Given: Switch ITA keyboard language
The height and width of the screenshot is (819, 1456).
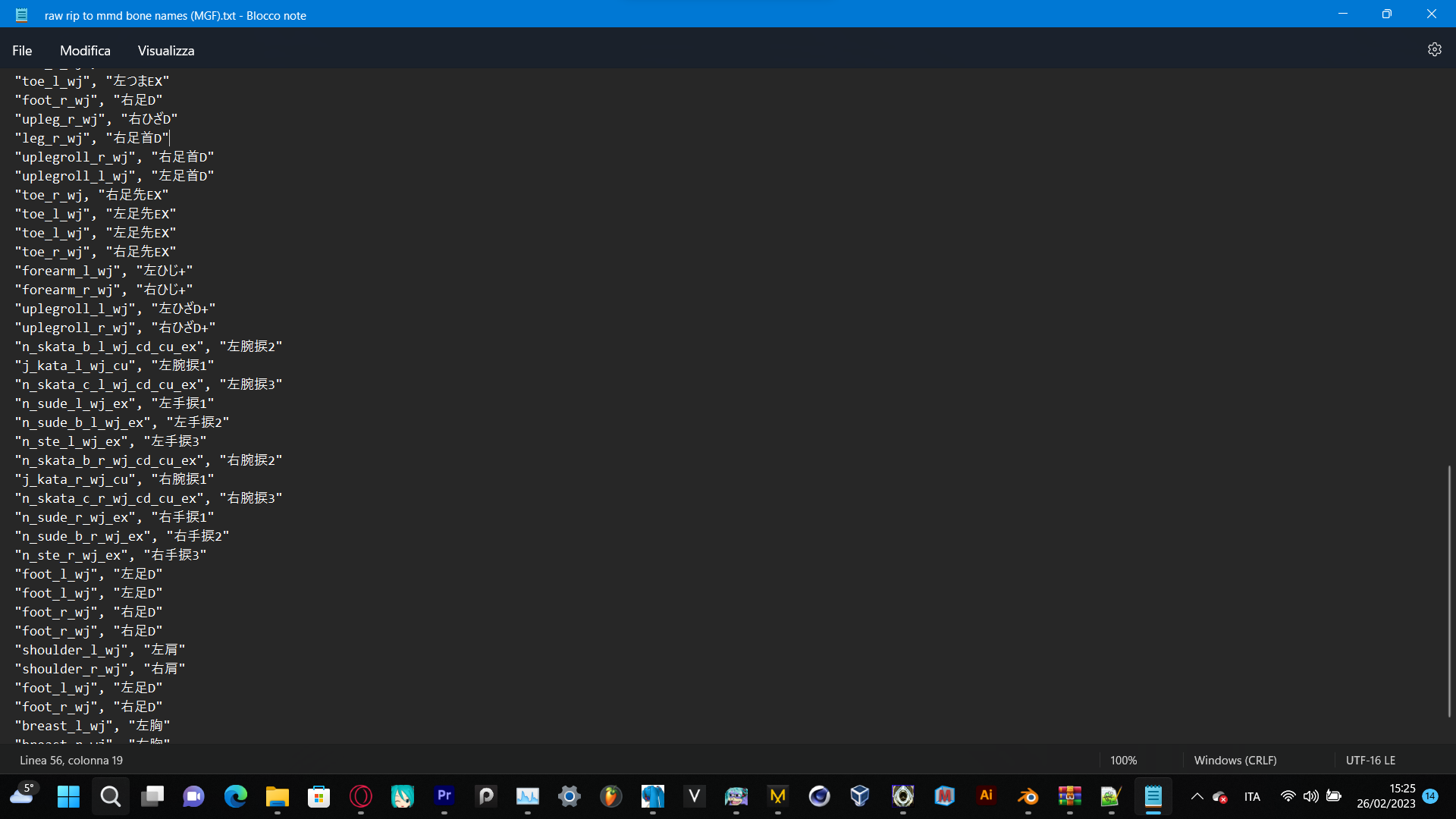Looking at the screenshot, I should click(x=1252, y=796).
